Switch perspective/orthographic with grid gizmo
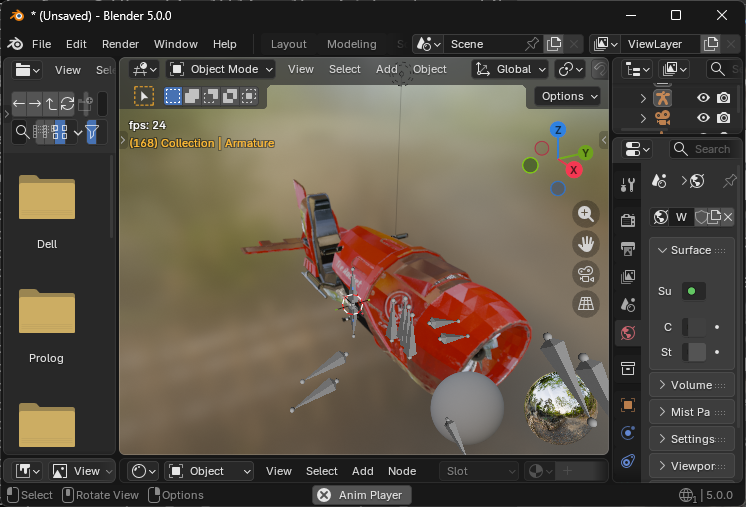 586,303
